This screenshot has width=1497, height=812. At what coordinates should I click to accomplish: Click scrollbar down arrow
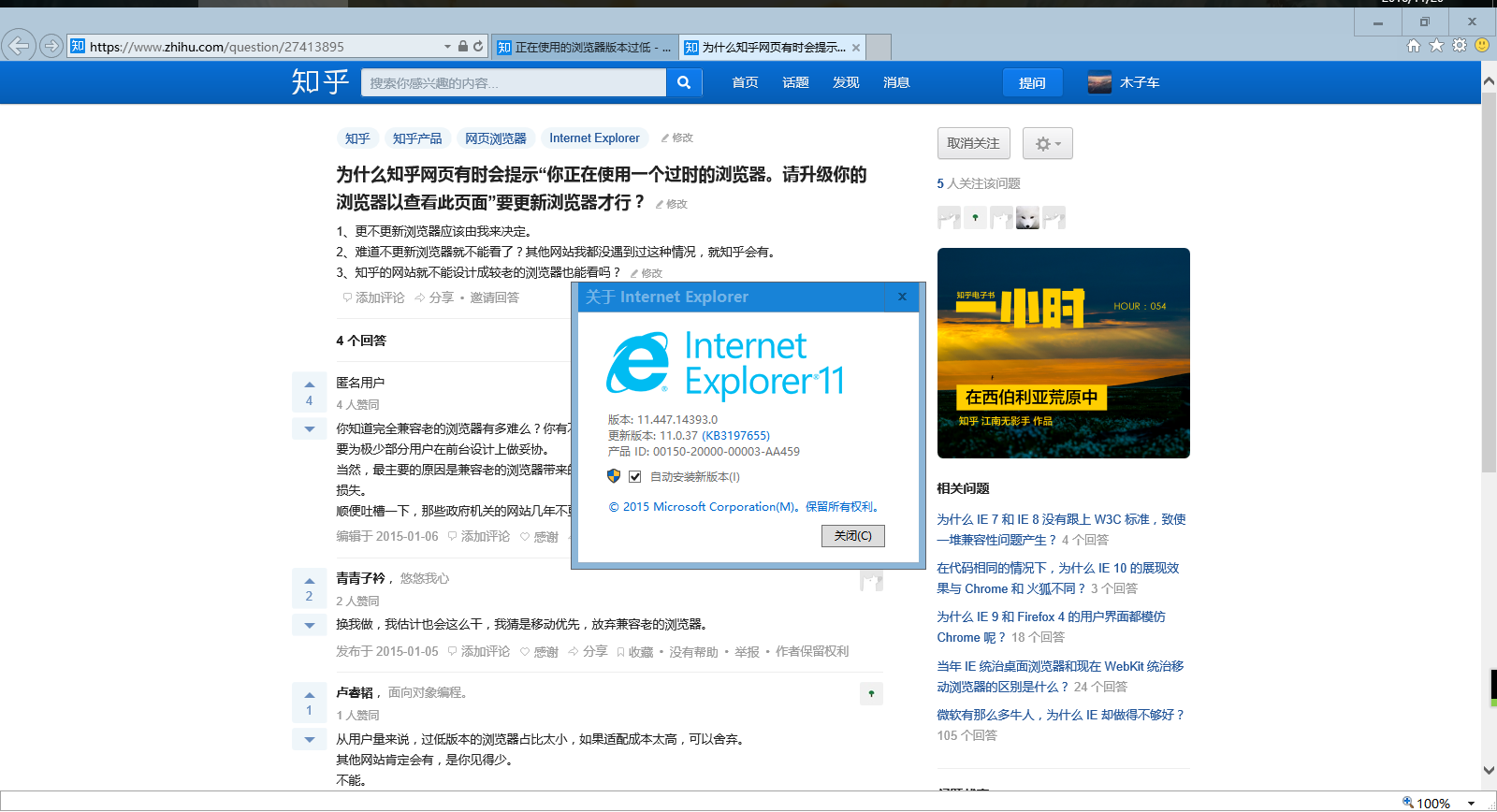(x=1489, y=770)
